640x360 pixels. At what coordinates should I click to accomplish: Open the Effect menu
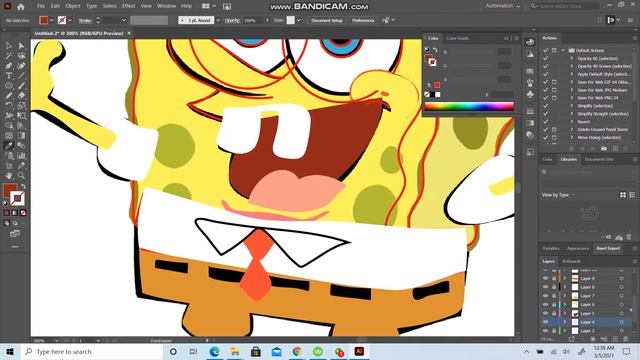(x=128, y=6)
